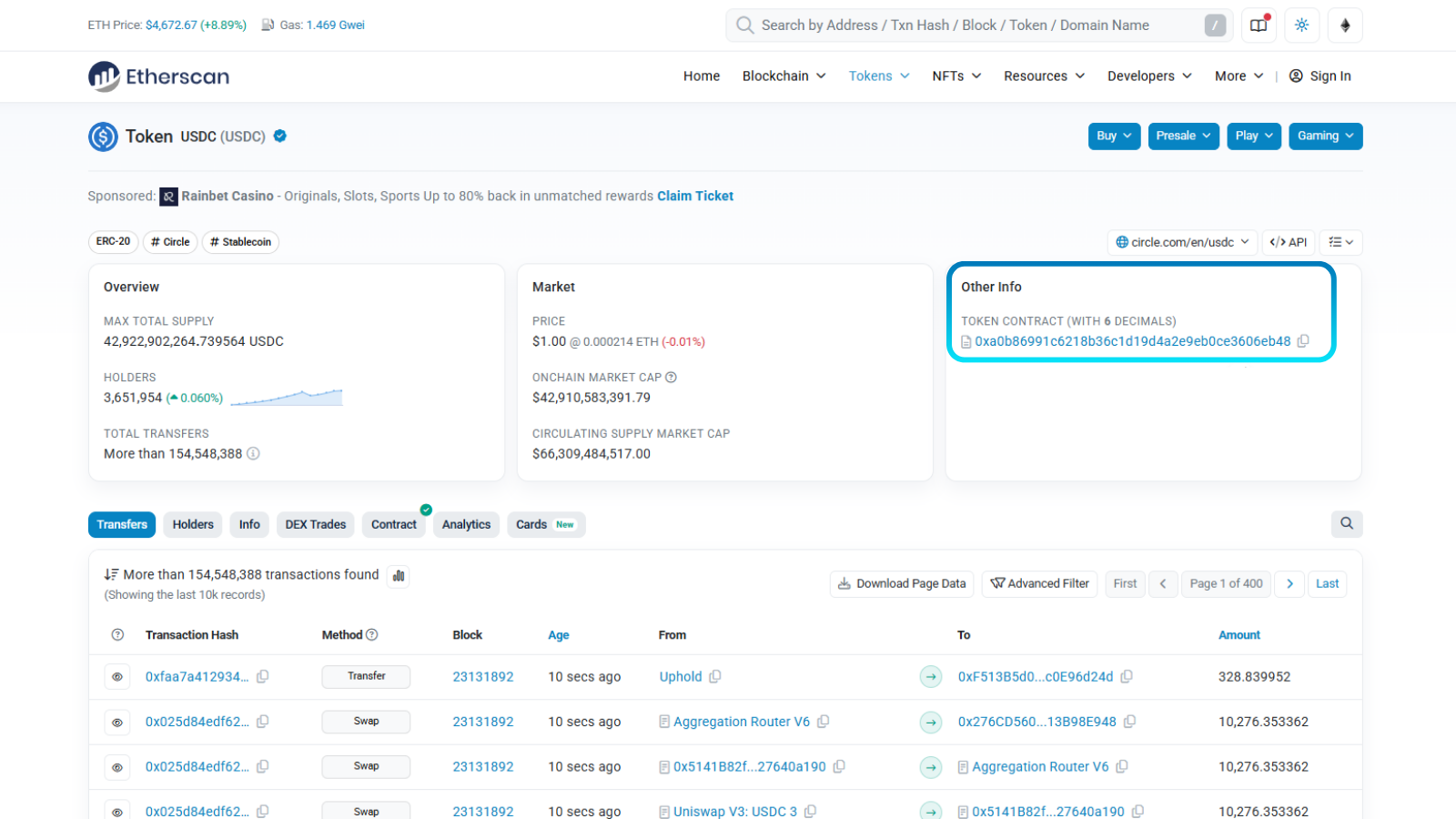Screen dimensions: 1456x819
Task: Expand the NFTs menu
Action: (x=956, y=76)
